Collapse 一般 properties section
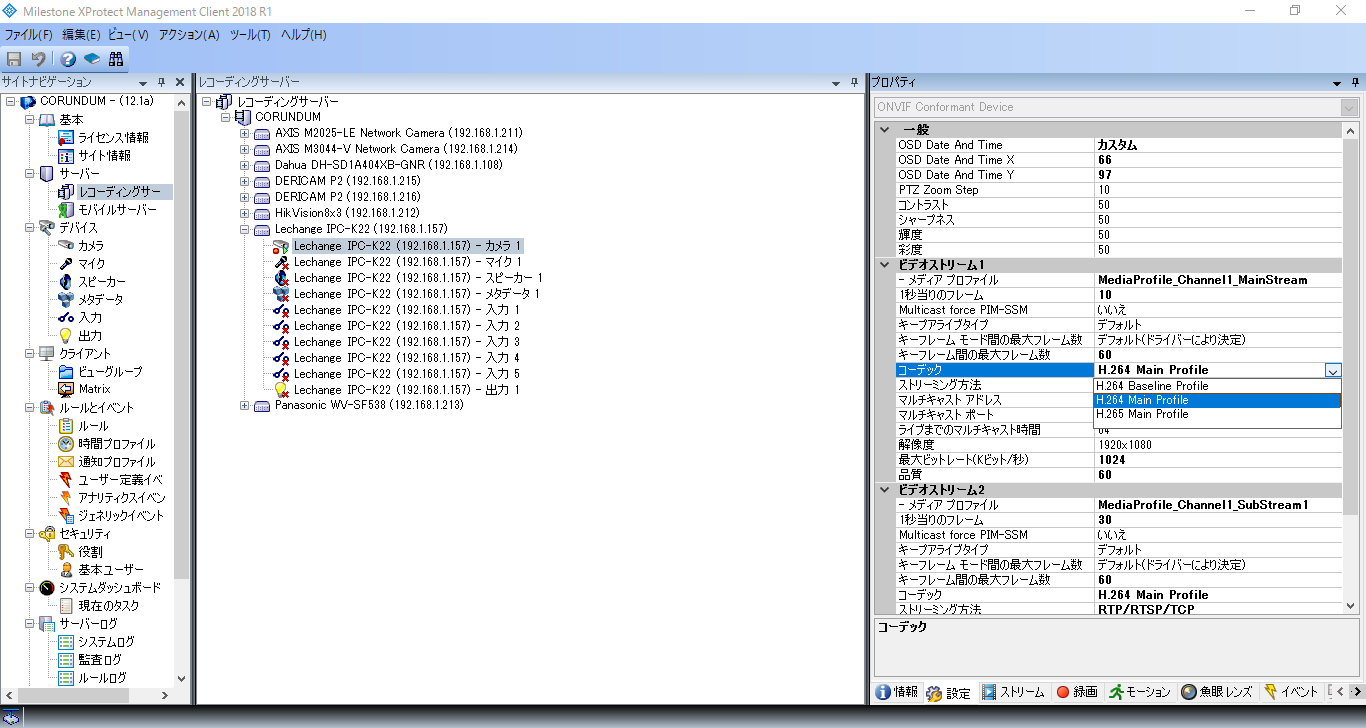The image size is (1366, 728). pyautogui.click(x=884, y=130)
